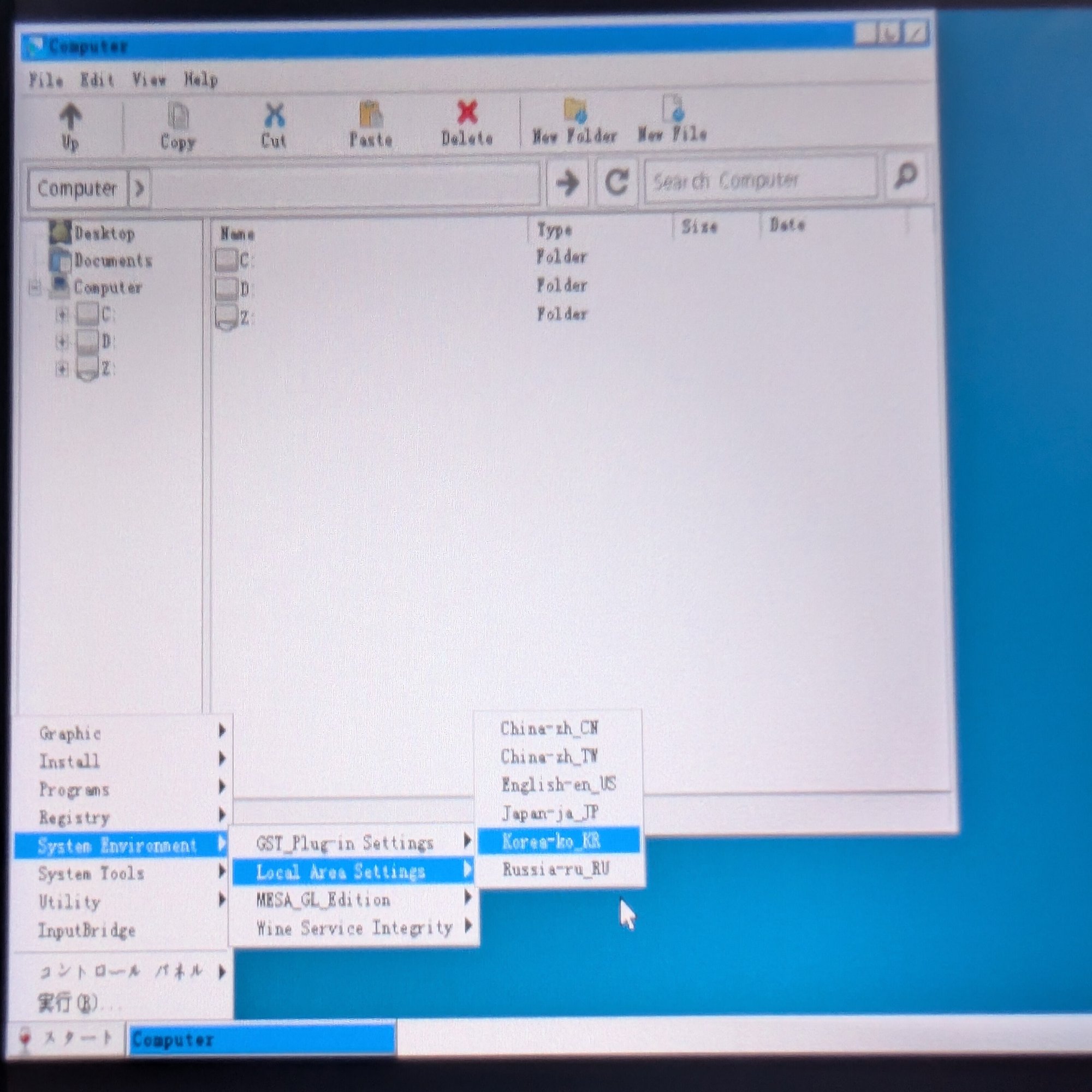The width and height of the screenshot is (1092, 1092).
Task: Click drive C: icon in file list
Action: pyautogui.click(x=226, y=260)
